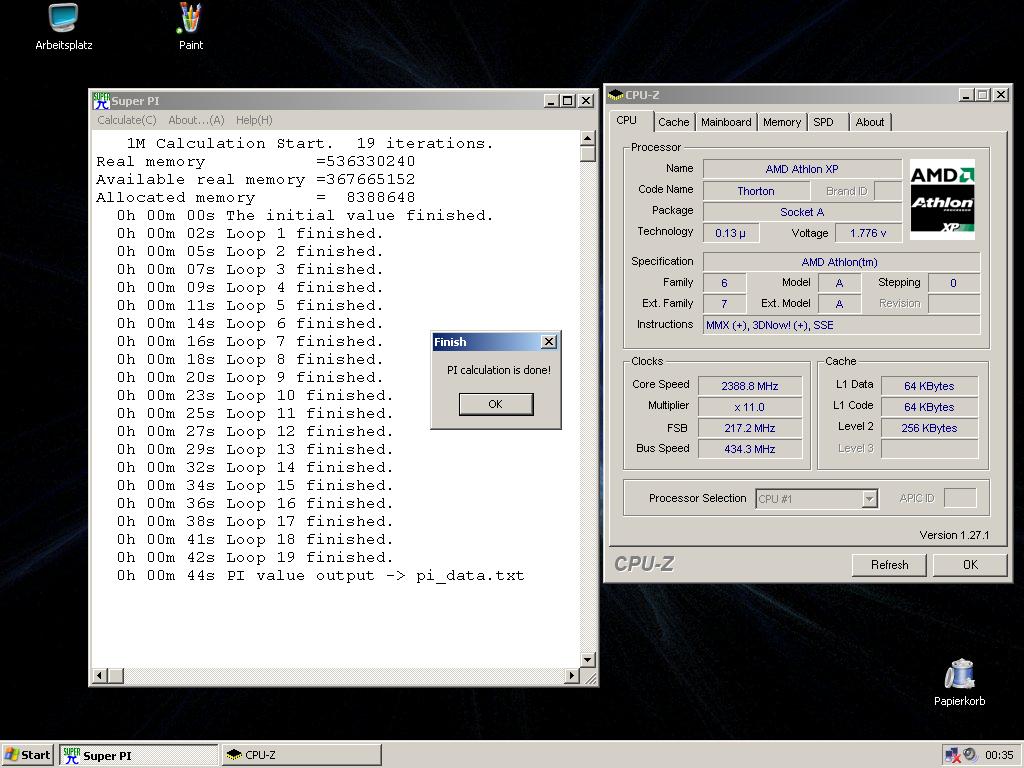
Task: Open the Memory tab in CPU-Z
Action: point(781,122)
